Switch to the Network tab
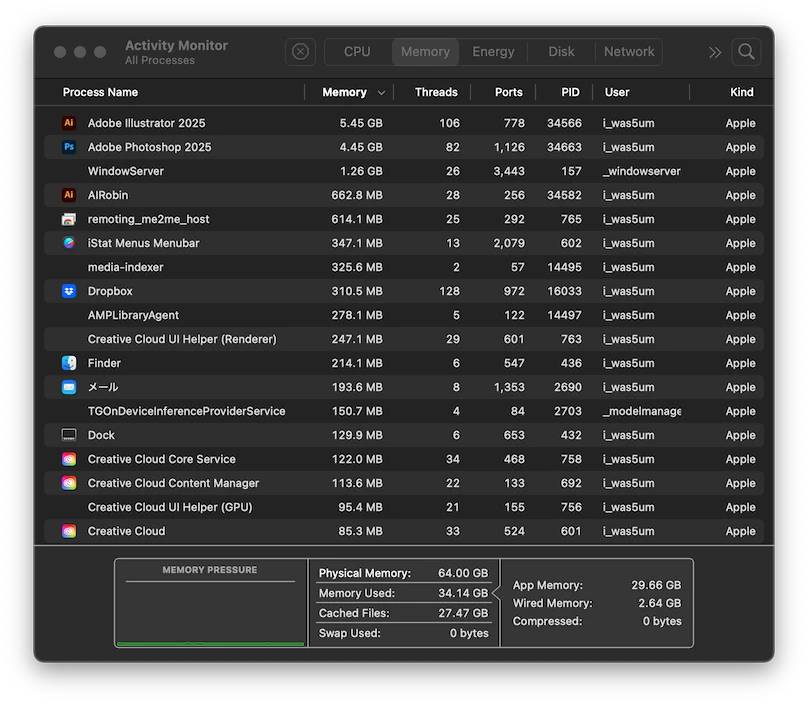The width and height of the screenshot is (808, 704). (x=629, y=52)
